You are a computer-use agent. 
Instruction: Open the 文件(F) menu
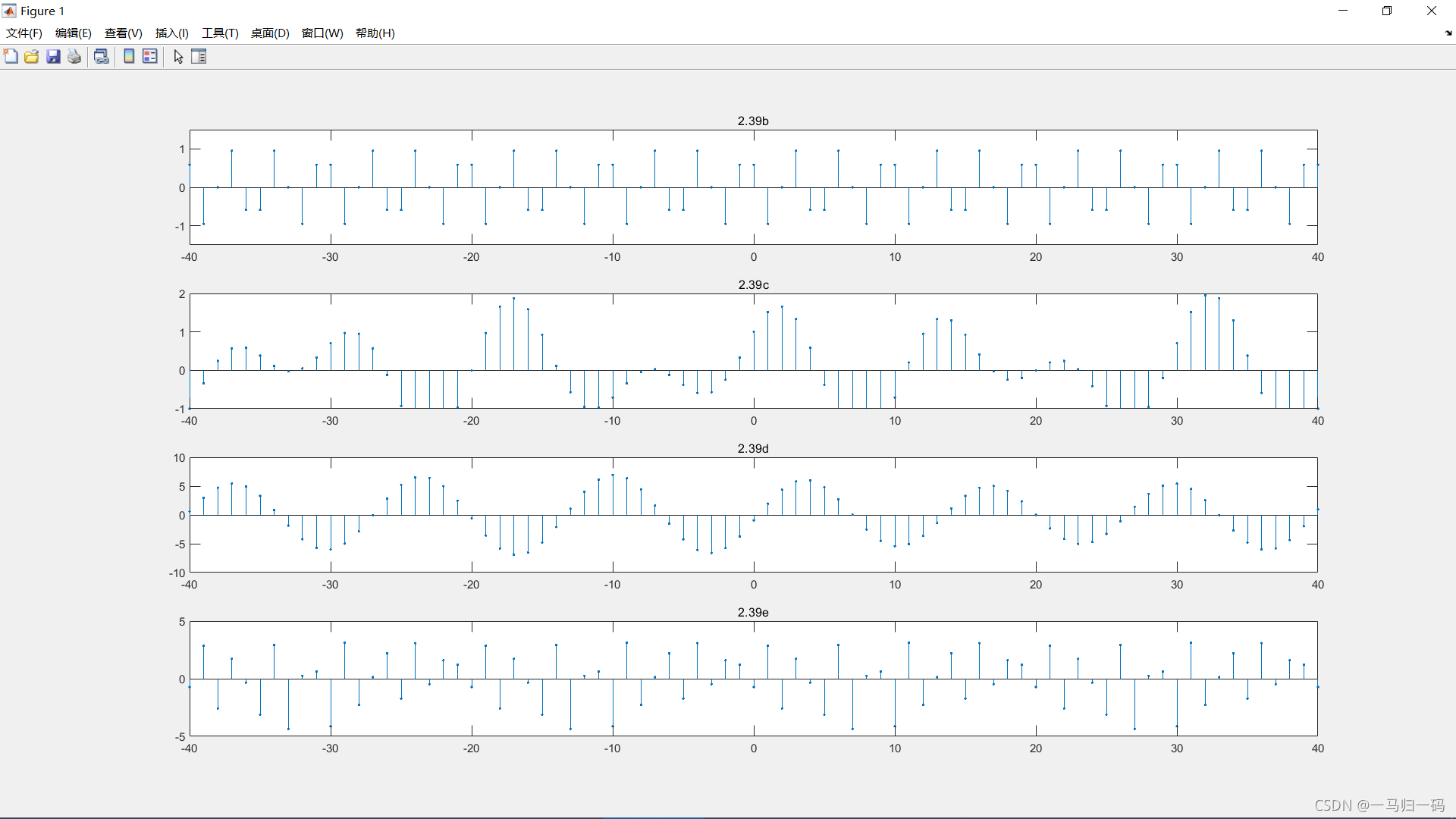tap(24, 33)
